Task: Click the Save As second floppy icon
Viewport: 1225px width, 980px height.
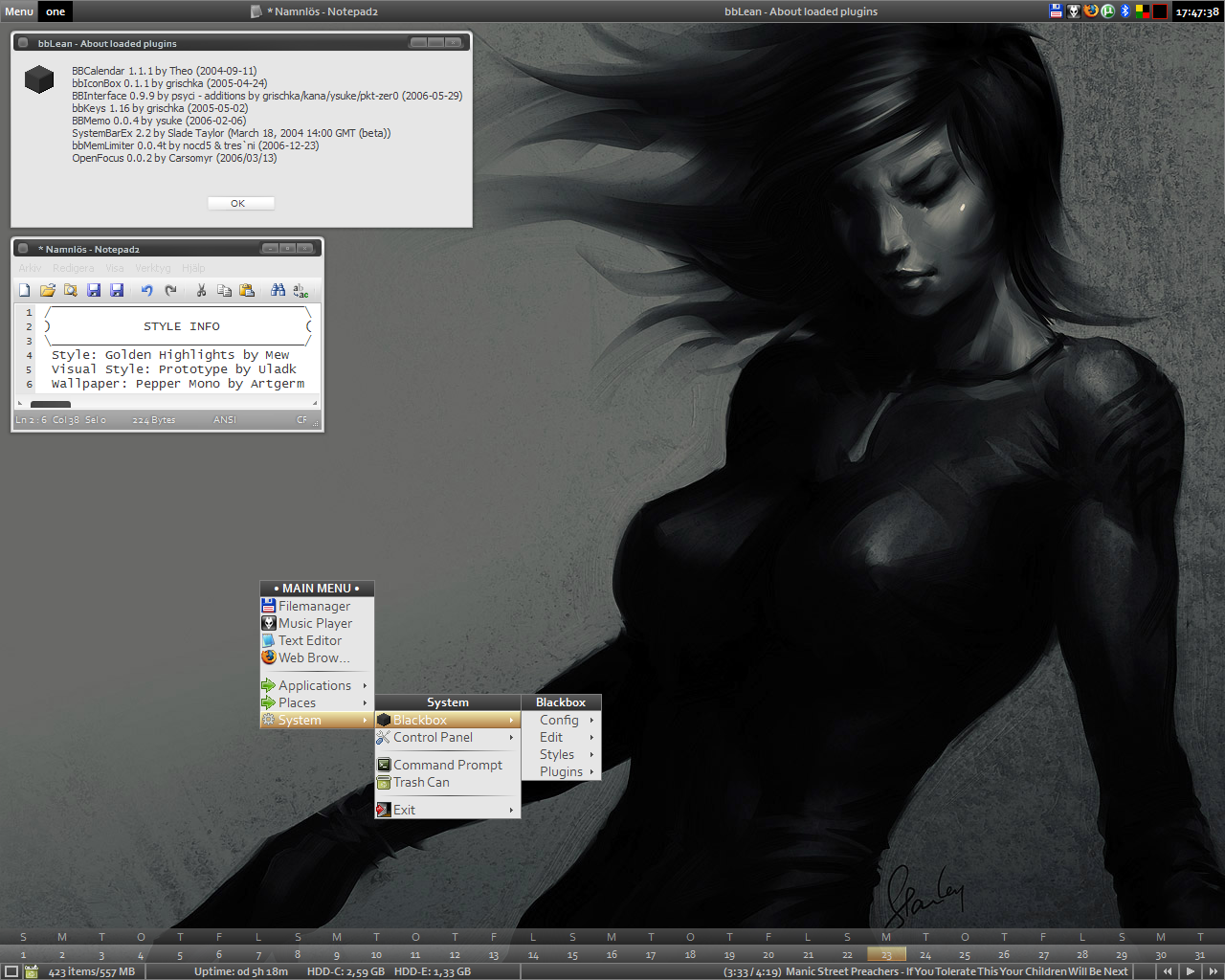Action: click(117, 290)
